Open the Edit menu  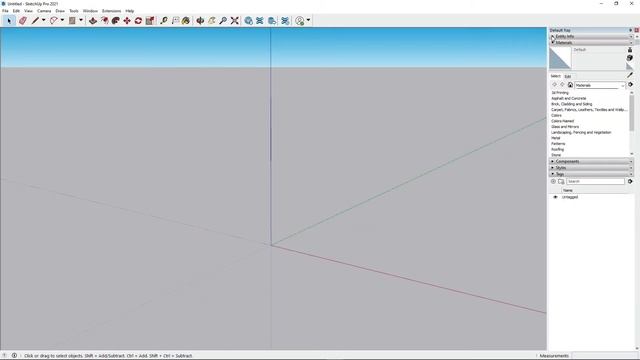[16, 11]
